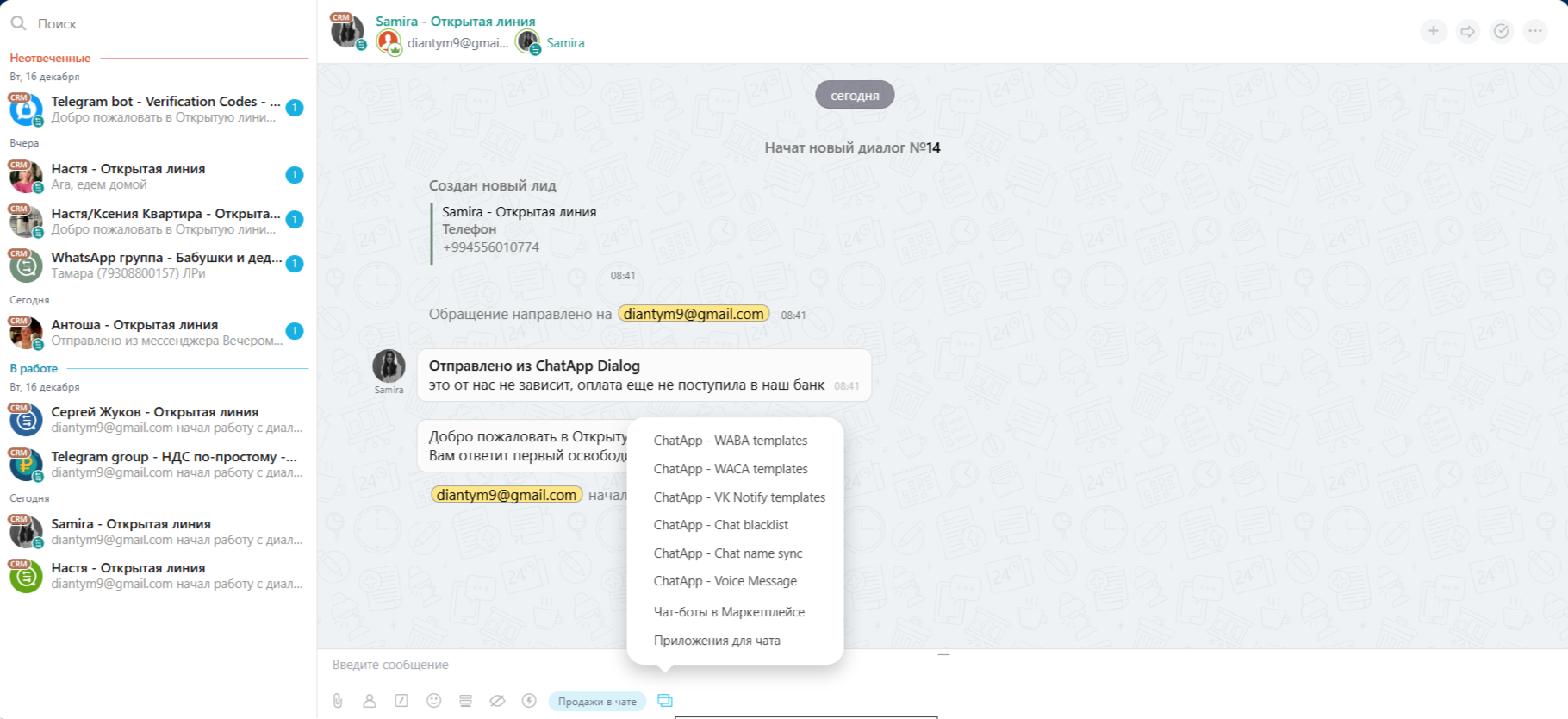The image size is (1568, 719).
Task: Open Чат-боты в Маркетплейсе
Action: pos(729,612)
